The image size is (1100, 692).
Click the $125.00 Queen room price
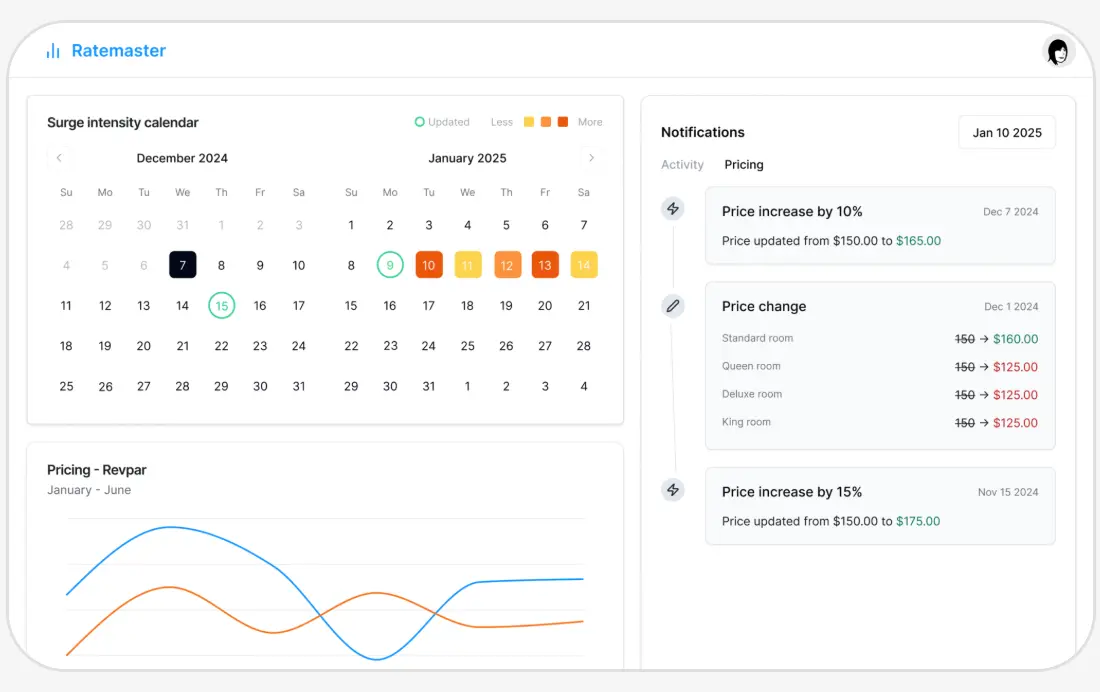coord(1016,366)
